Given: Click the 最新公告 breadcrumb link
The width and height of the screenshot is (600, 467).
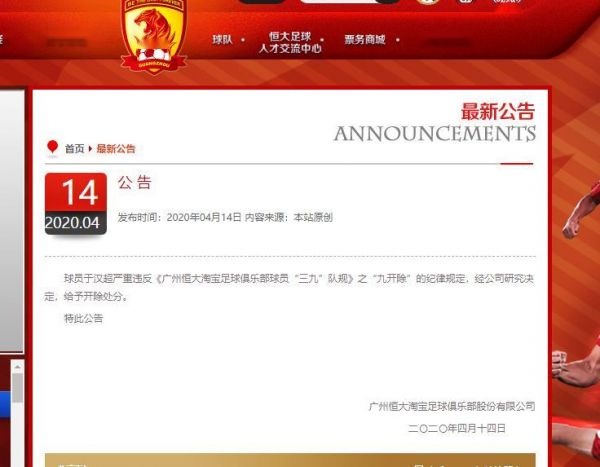Looking at the screenshot, I should coord(116,149).
